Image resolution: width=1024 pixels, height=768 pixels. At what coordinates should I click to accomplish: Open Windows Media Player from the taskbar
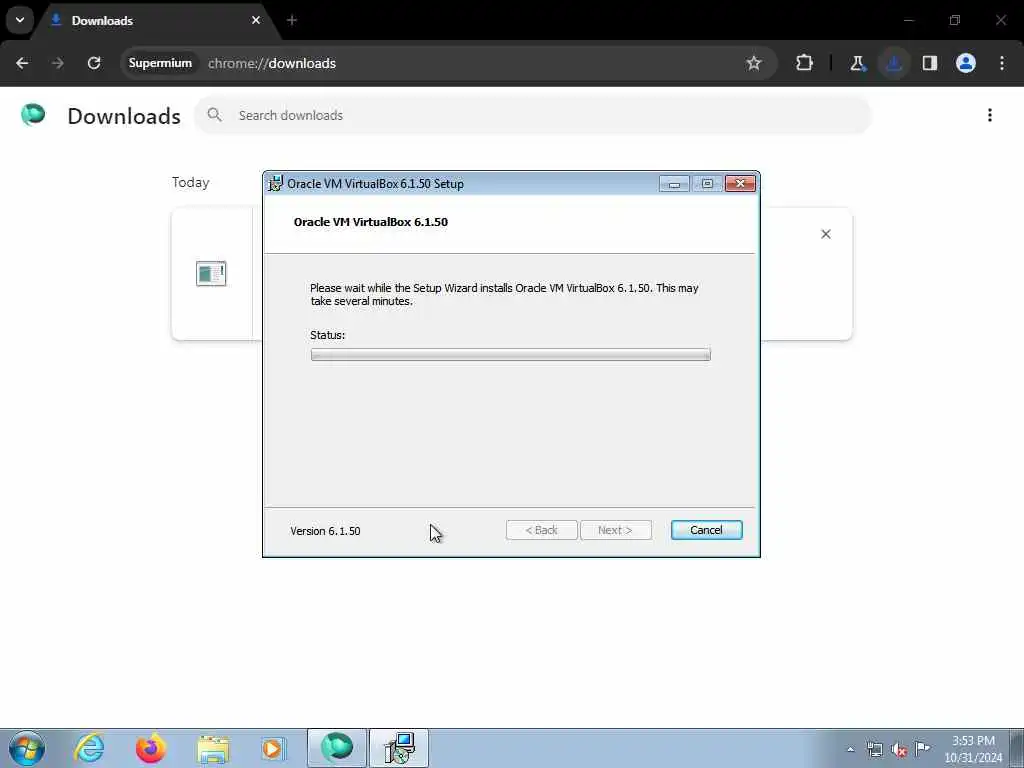point(273,748)
